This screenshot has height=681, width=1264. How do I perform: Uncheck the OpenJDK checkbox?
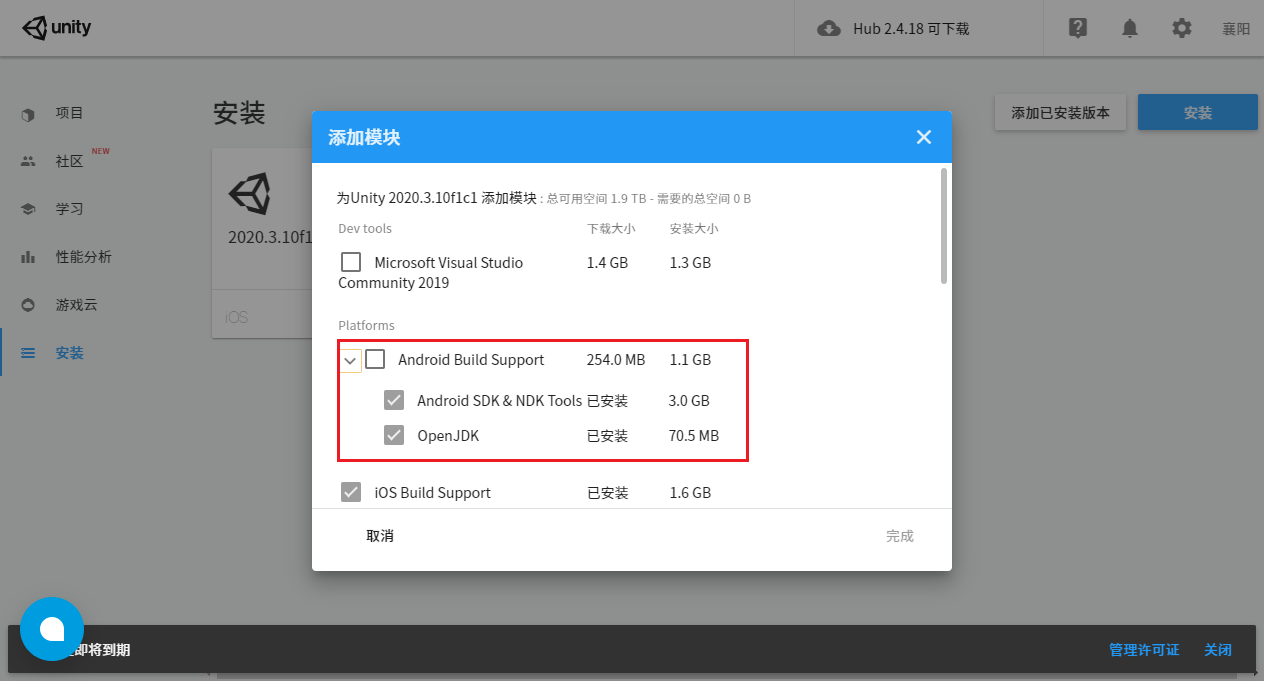(394, 435)
